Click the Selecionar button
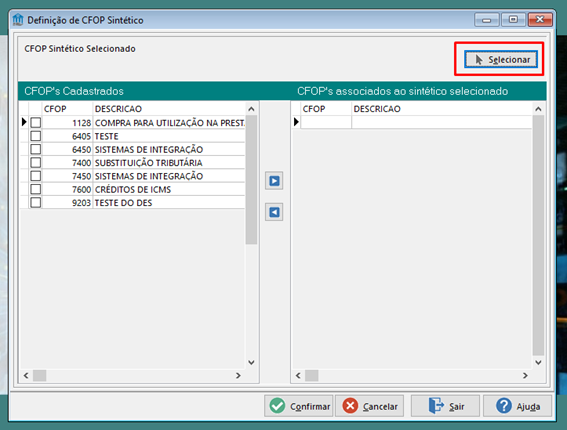Viewport: 567px width, 430px height. [x=500, y=59]
